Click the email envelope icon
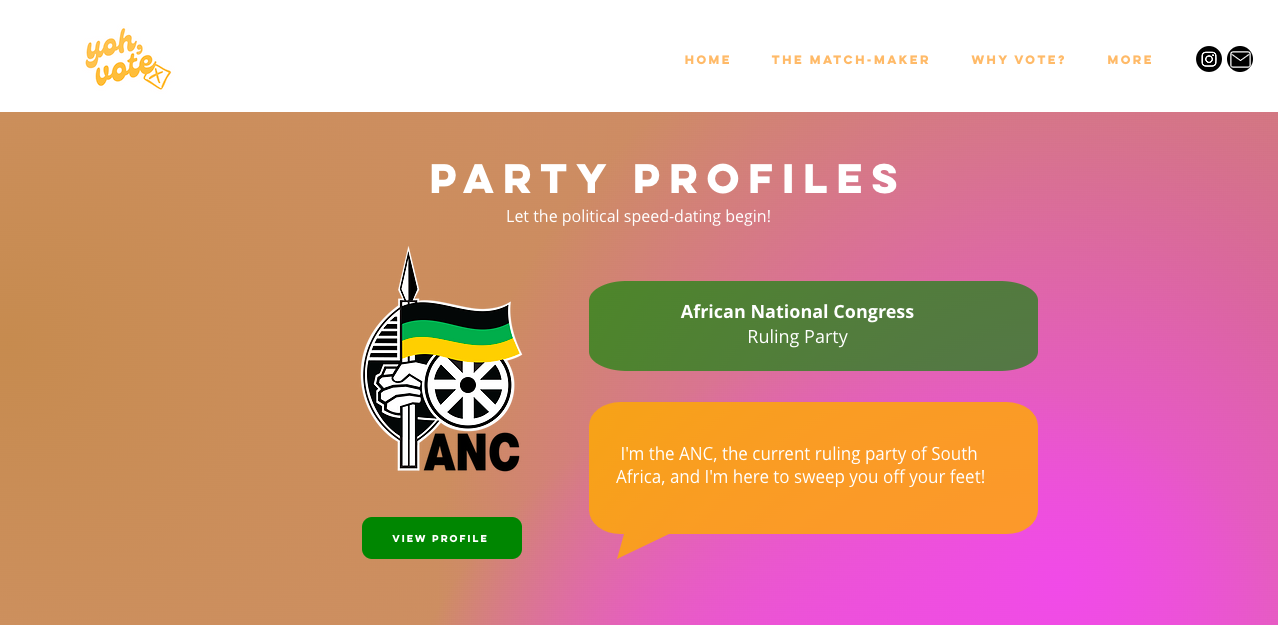 pyautogui.click(x=1240, y=59)
